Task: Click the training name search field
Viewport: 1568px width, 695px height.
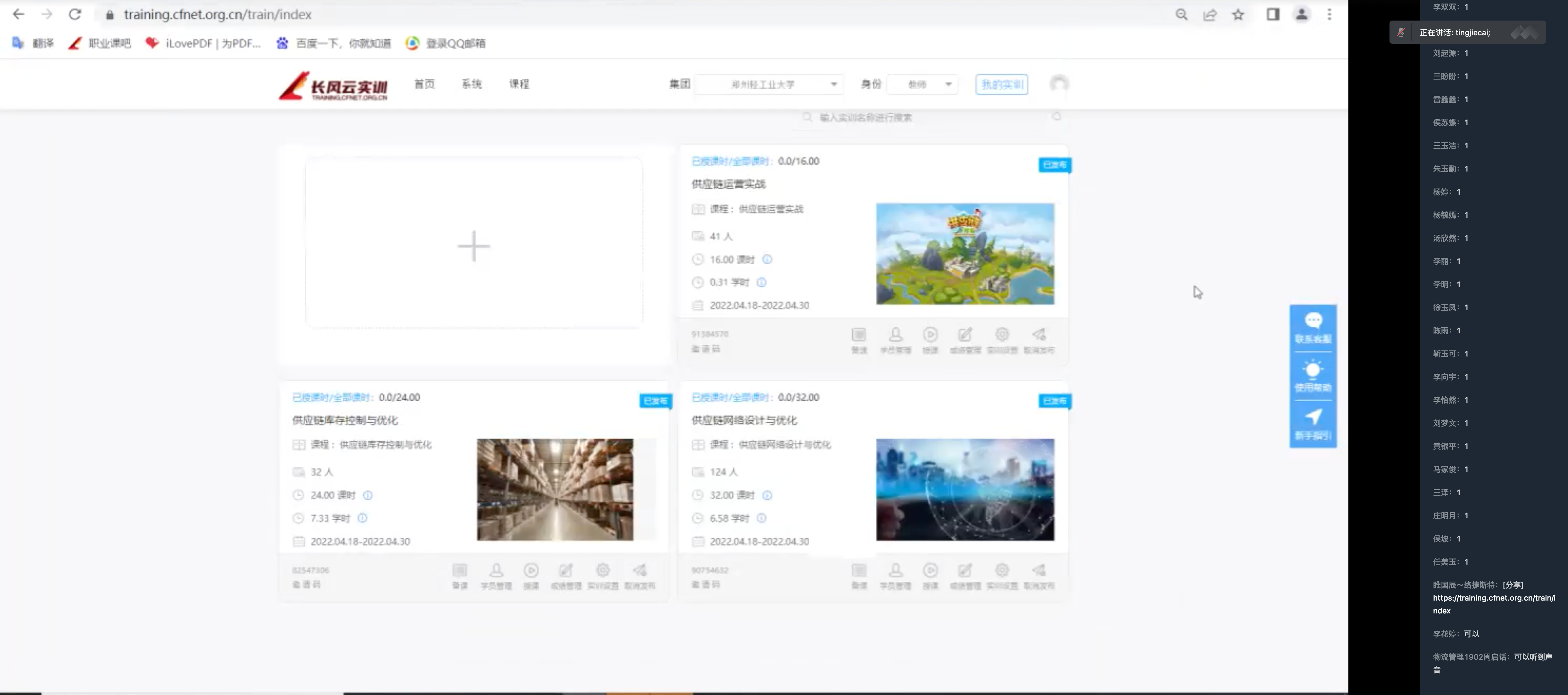Action: [x=925, y=117]
